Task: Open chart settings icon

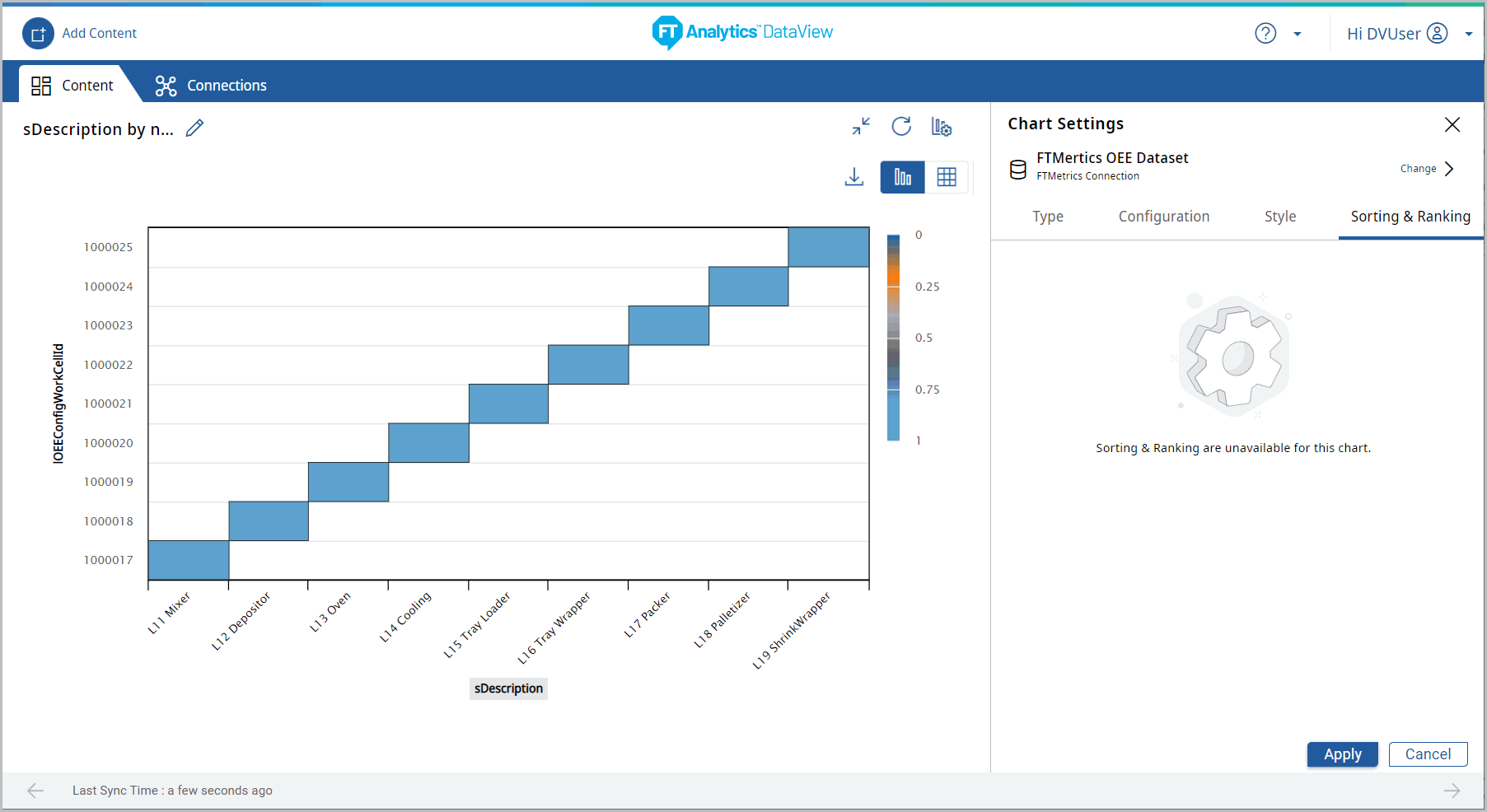Action: [941, 126]
